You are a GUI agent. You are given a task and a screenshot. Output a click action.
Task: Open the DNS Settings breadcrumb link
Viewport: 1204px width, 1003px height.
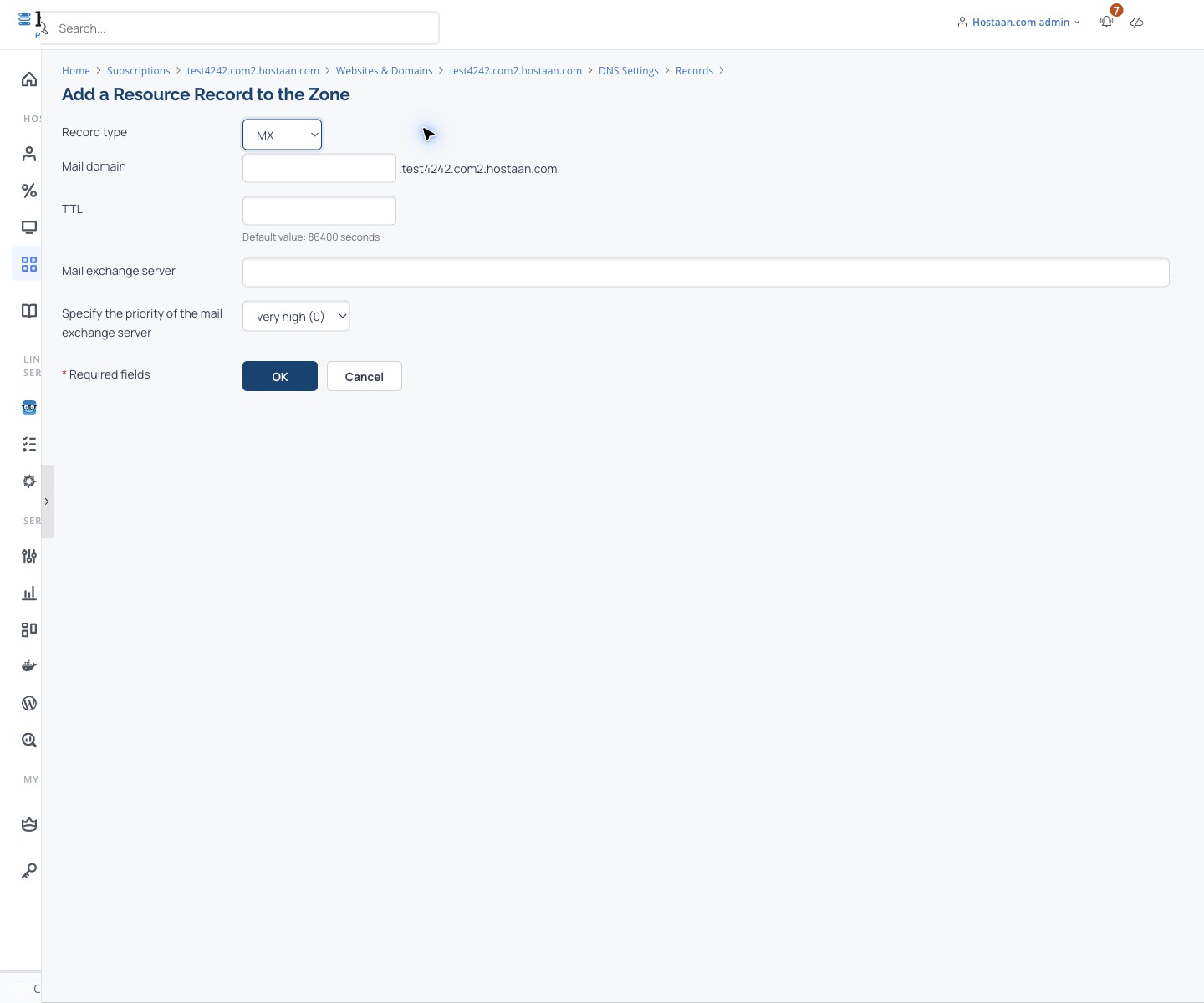tap(629, 71)
